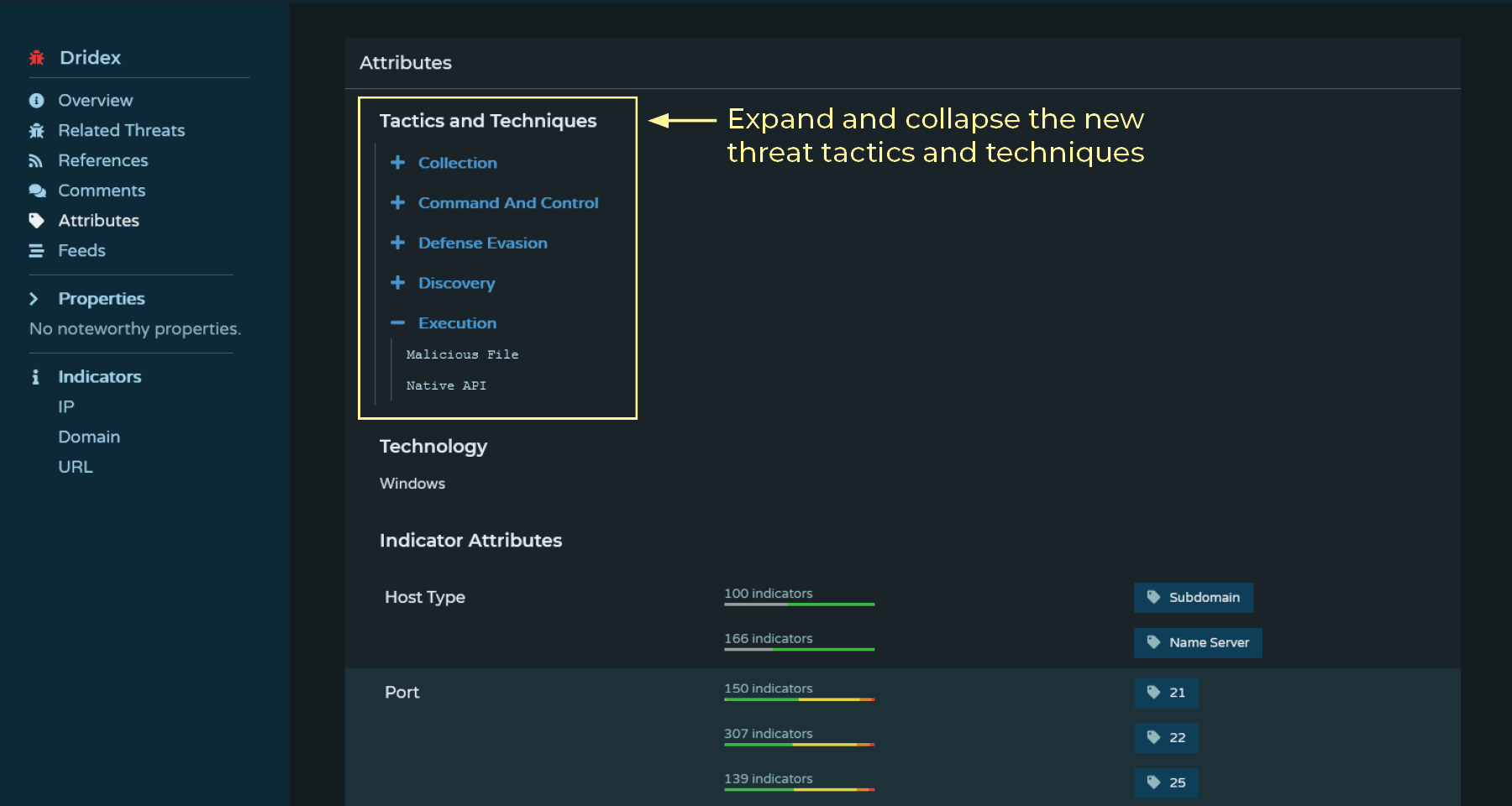Viewport: 1512px width, 806px height.
Task: Select the Malicious File technique
Action: click(462, 354)
